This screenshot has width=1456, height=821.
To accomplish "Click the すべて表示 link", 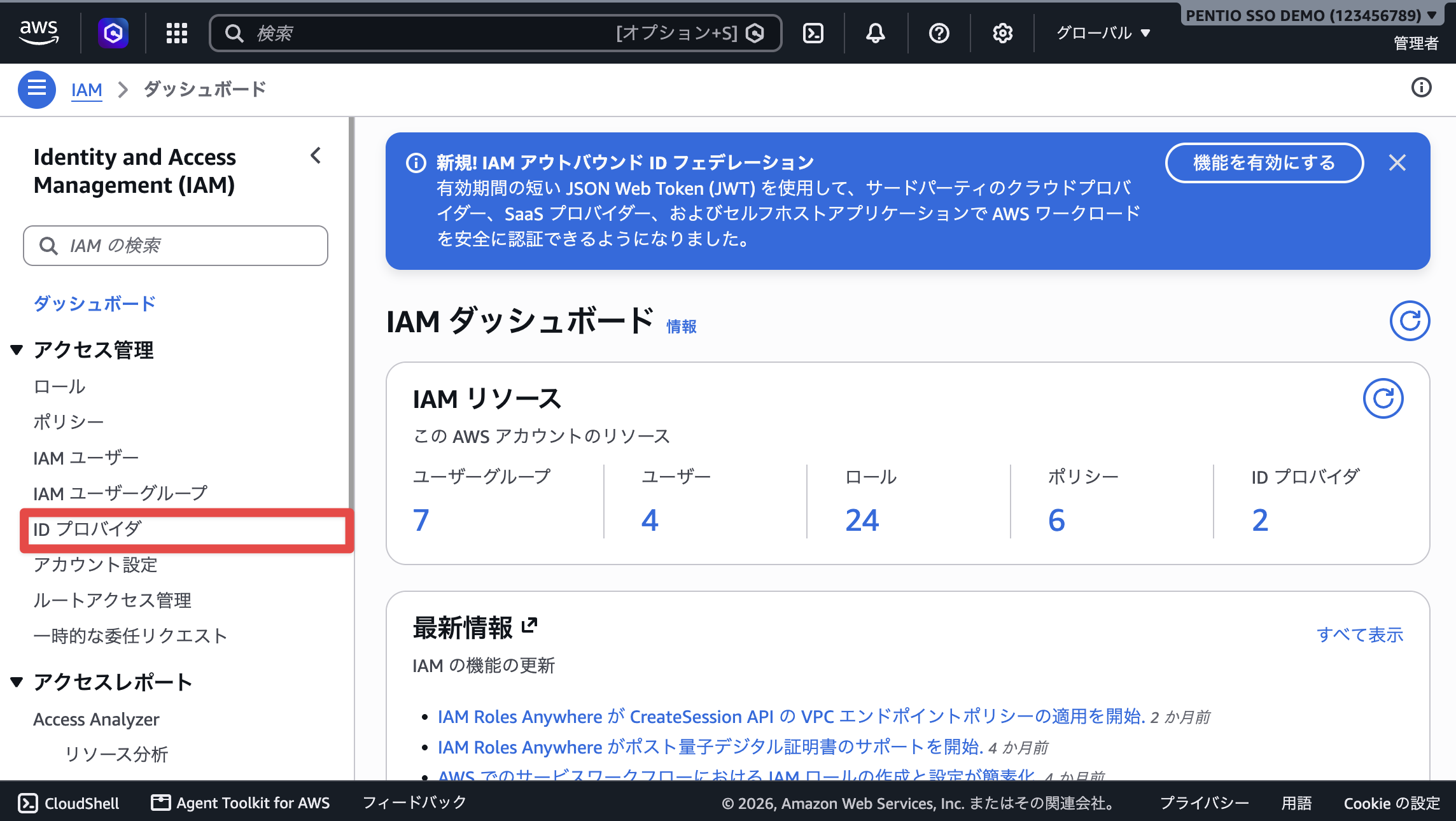I will tap(1360, 635).
